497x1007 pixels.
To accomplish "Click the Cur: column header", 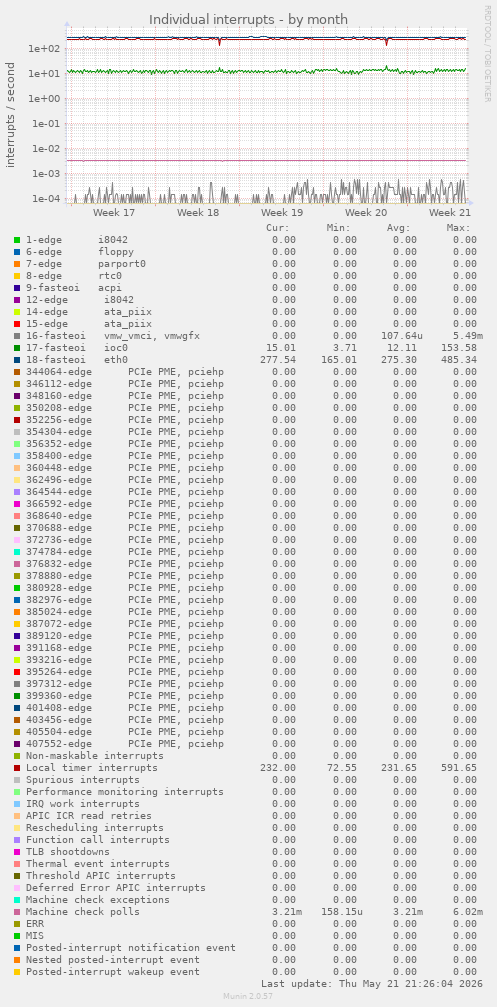I will point(277,228).
